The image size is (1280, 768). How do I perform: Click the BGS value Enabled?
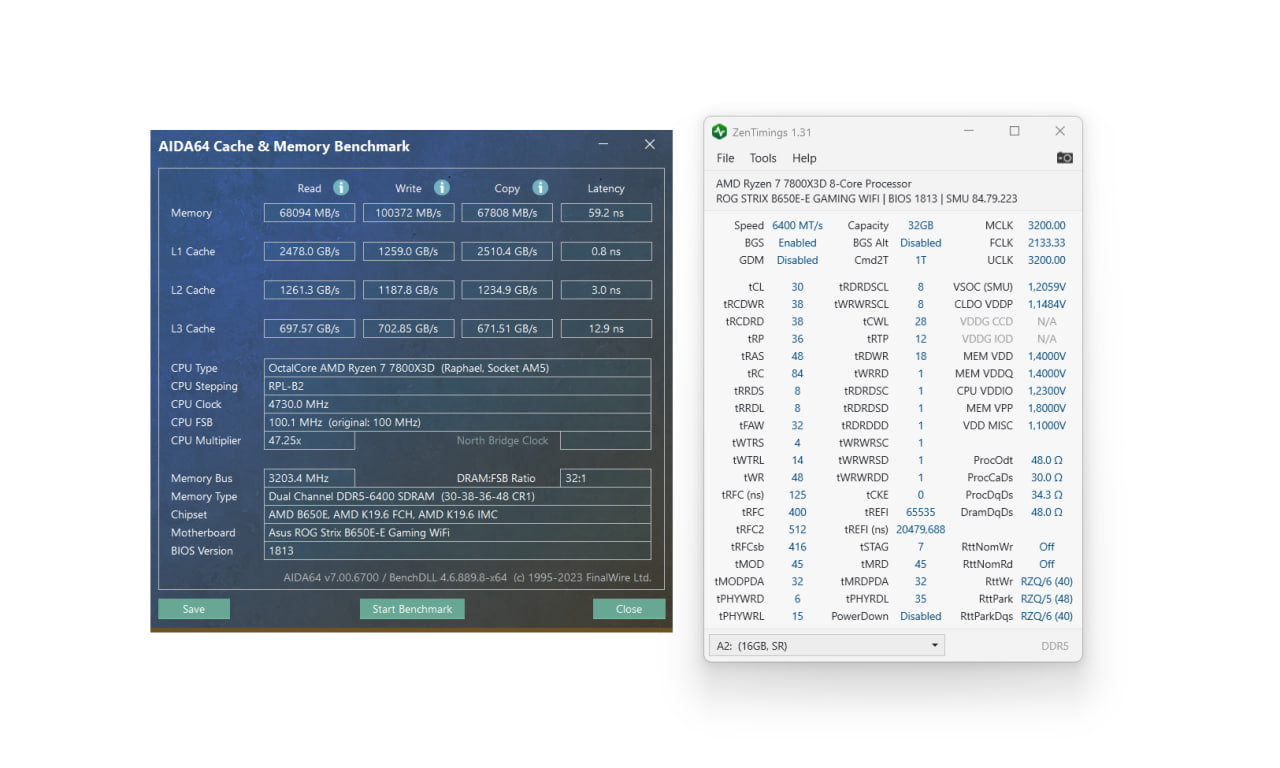[797, 243]
